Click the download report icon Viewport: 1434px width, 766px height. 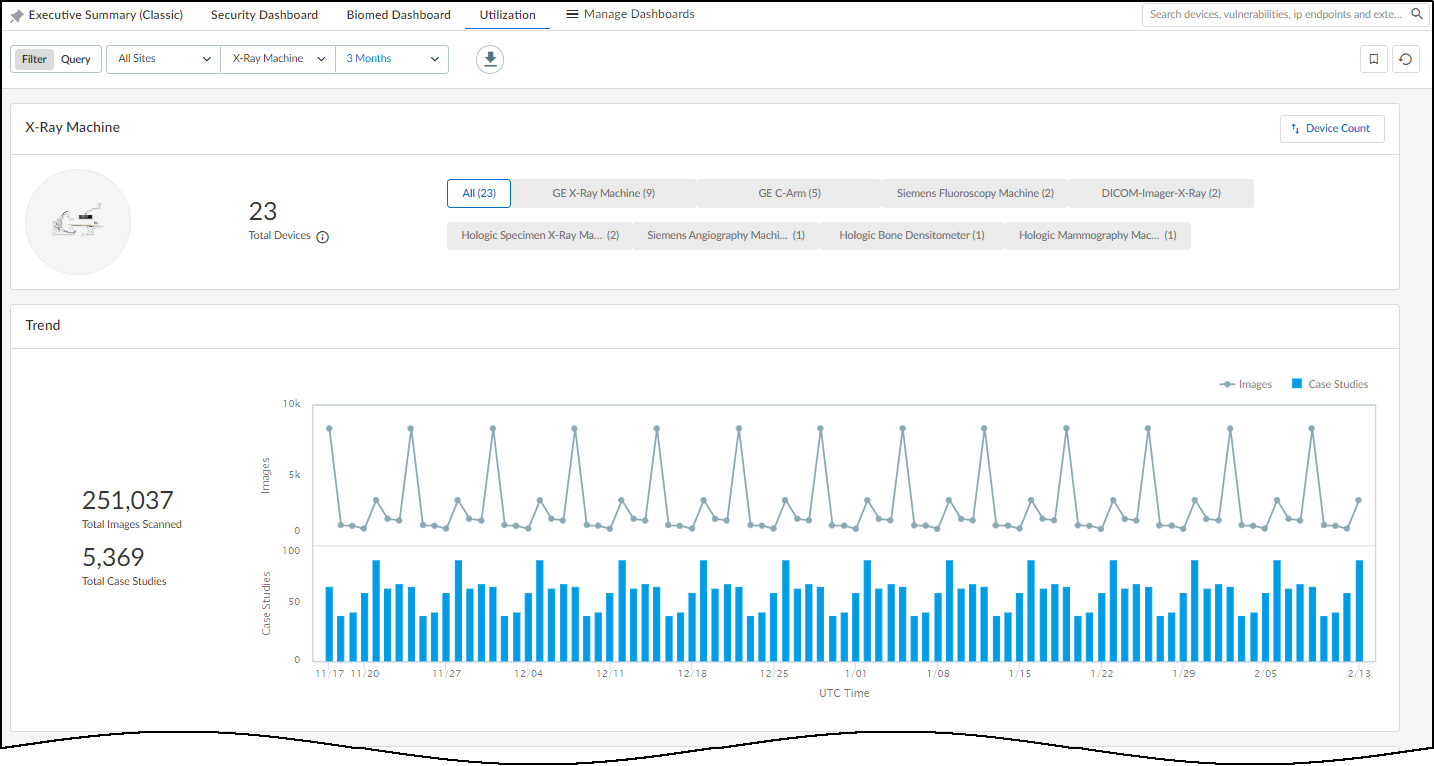(490, 59)
